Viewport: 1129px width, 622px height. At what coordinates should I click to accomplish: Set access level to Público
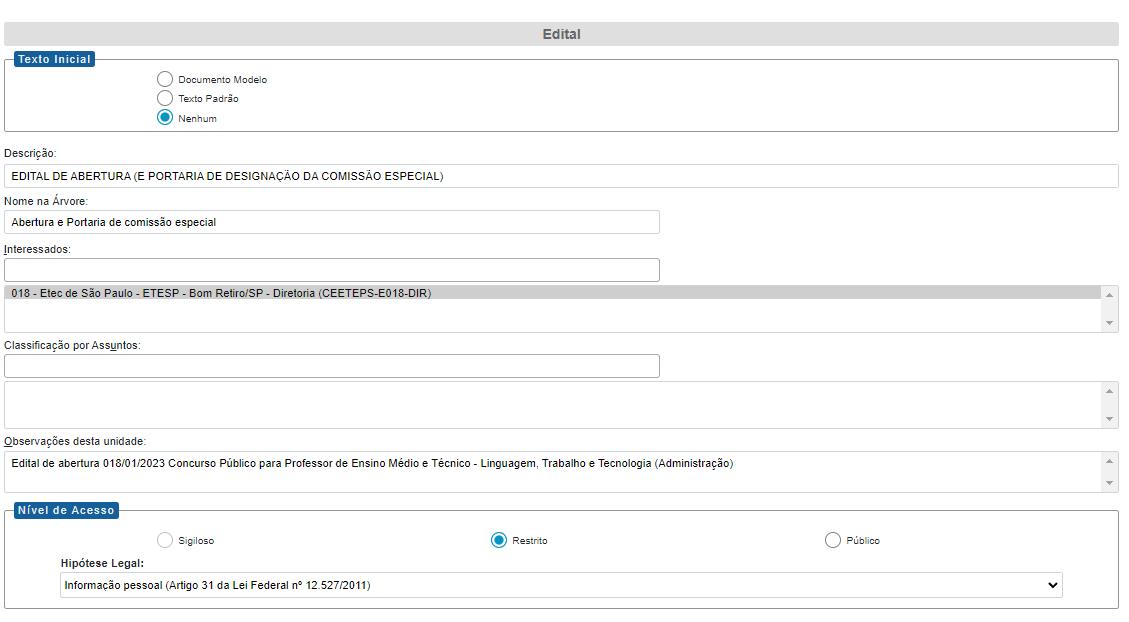[x=833, y=540]
